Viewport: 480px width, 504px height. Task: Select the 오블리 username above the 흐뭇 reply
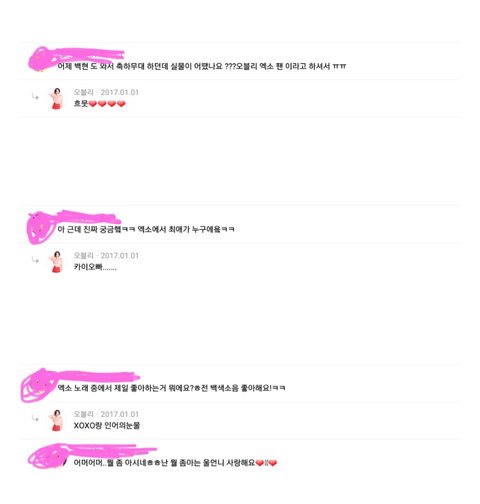(83, 92)
